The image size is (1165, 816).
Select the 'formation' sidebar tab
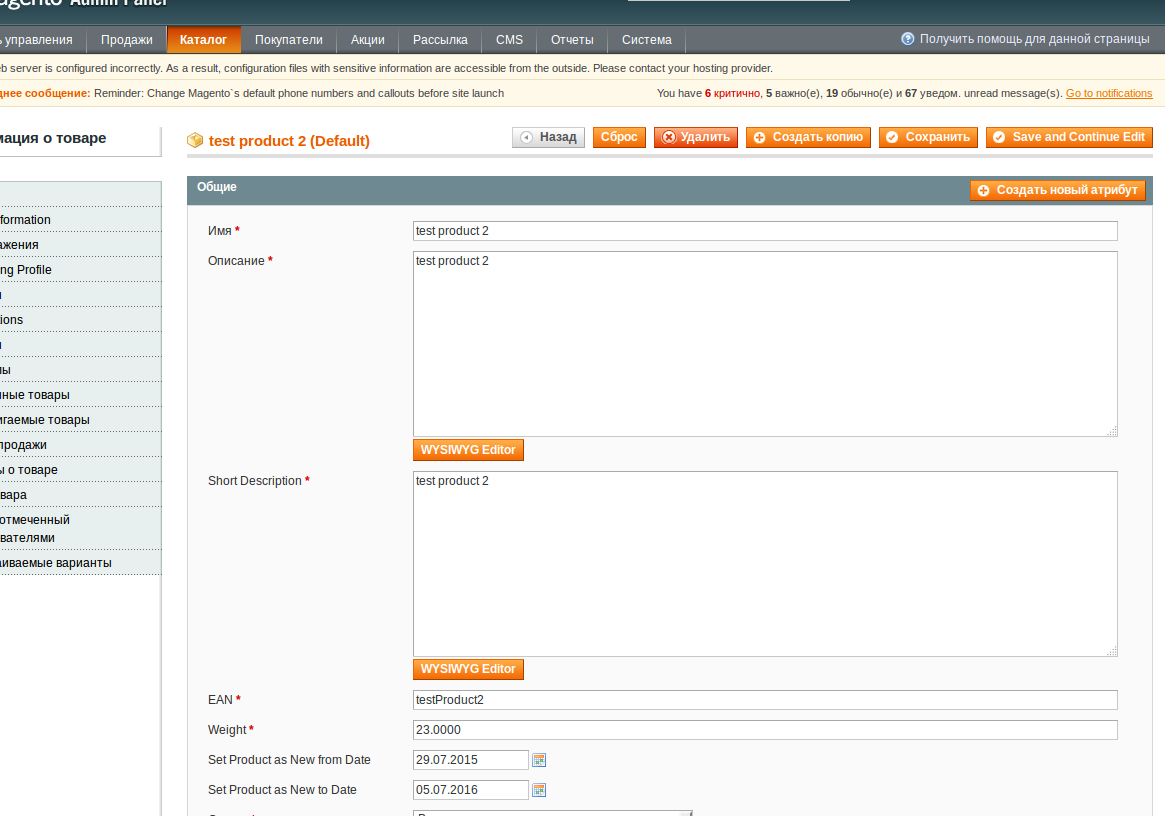[80, 220]
